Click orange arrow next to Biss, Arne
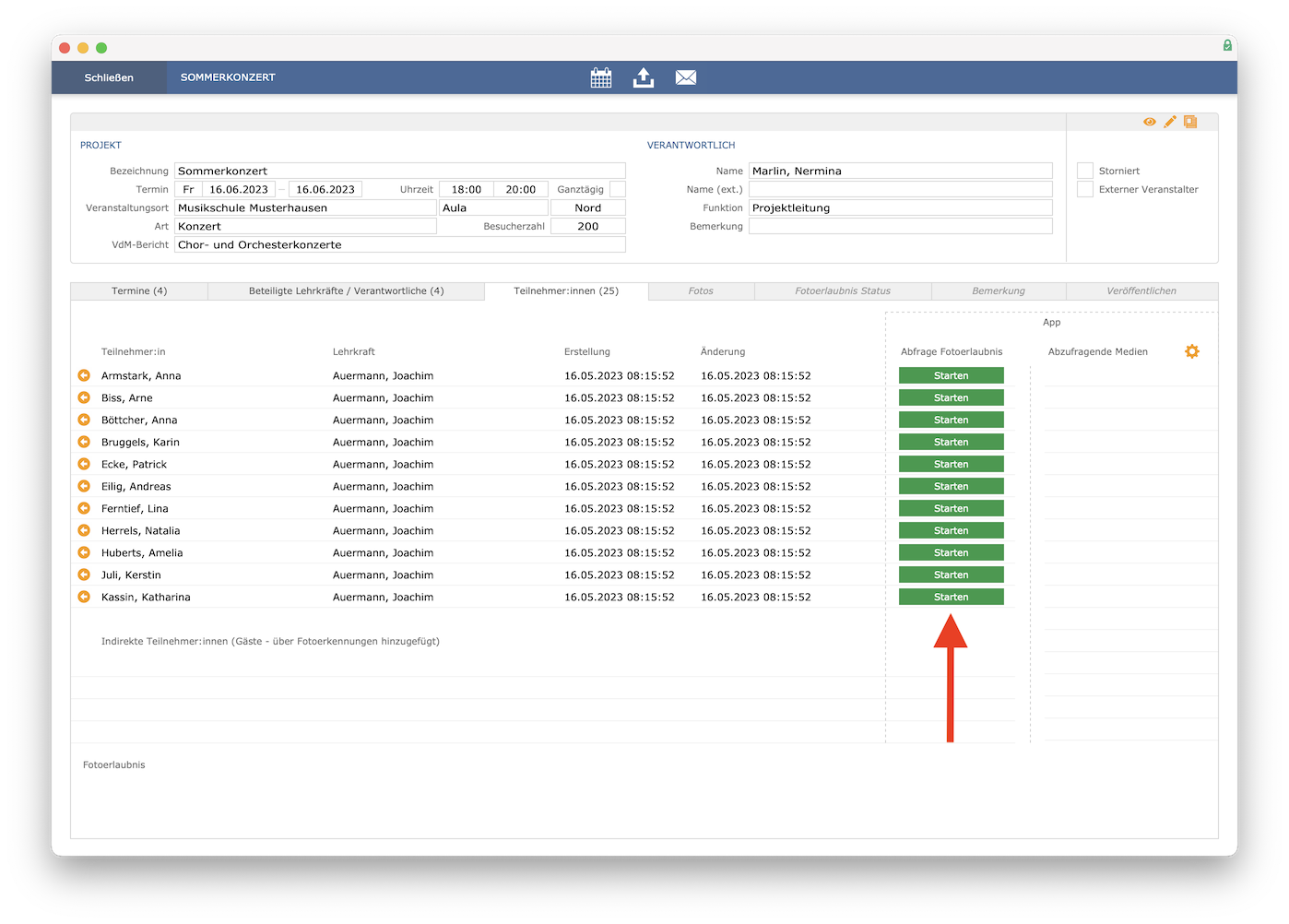This screenshot has width=1289, height=924. click(84, 397)
